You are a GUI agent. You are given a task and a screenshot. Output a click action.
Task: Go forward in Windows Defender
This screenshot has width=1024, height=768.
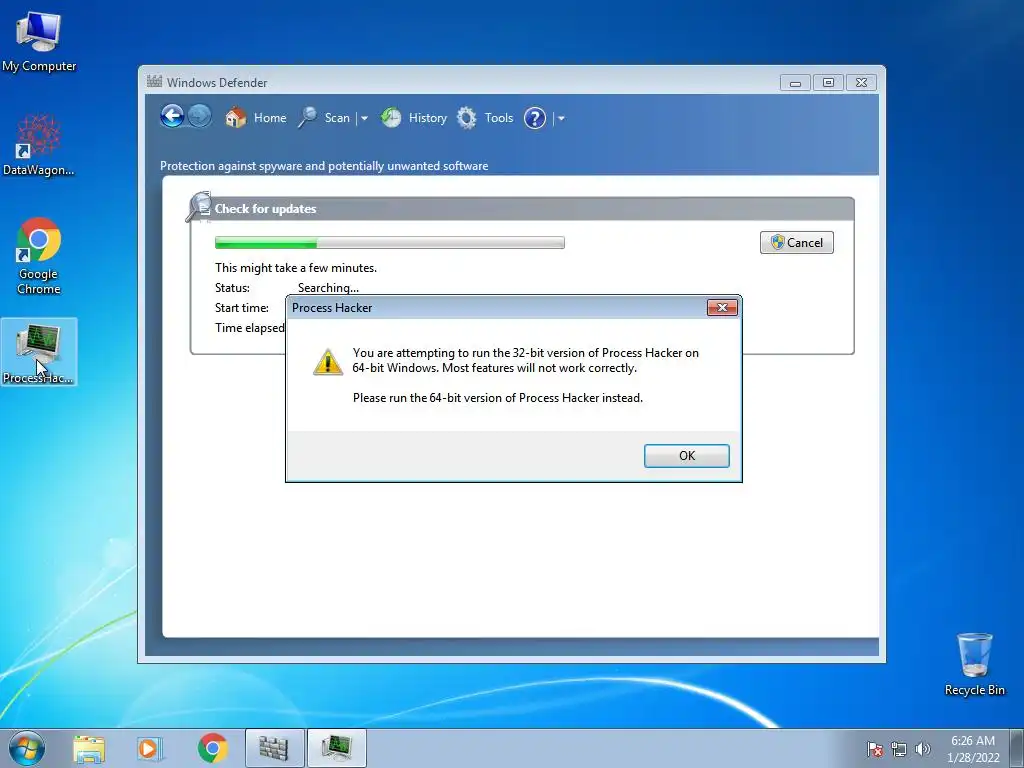coord(199,117)
